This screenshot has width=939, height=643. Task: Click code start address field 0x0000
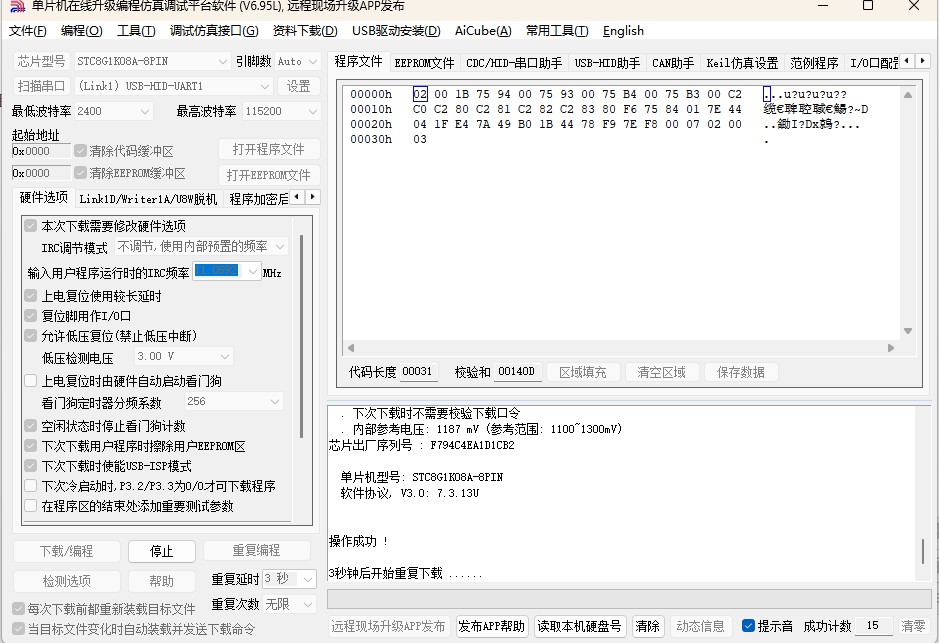click(41, 151)
